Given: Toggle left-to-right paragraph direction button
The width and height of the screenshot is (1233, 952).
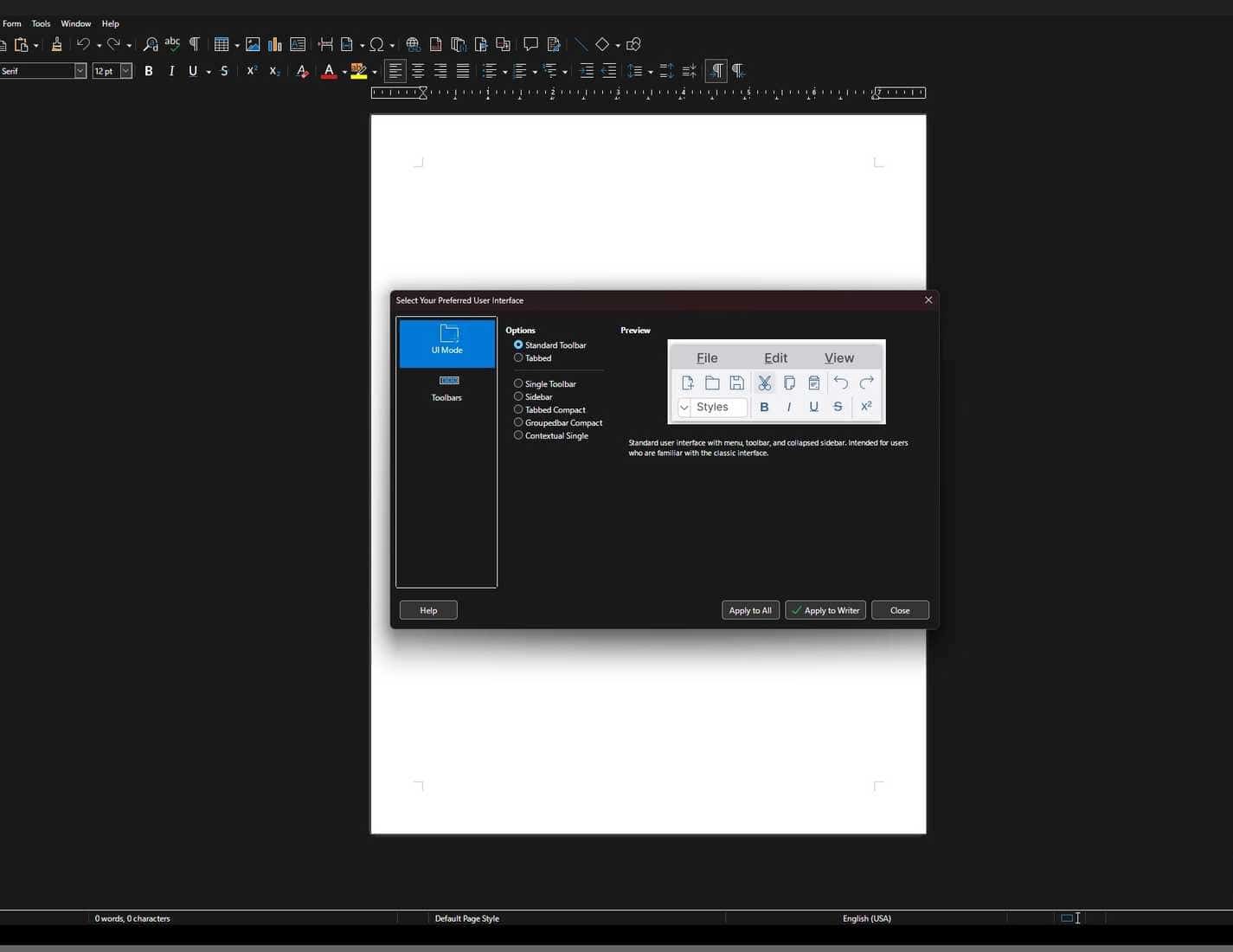Looking at the screenshot, I should pyautogui.click(x=716, y=71).
